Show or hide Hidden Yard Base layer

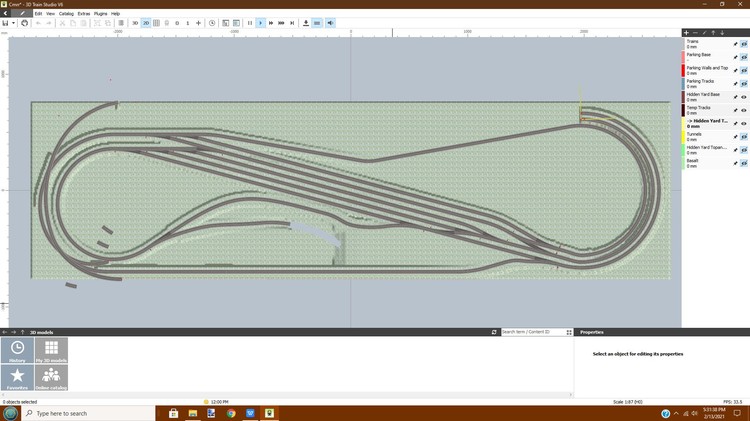[744, 96]
